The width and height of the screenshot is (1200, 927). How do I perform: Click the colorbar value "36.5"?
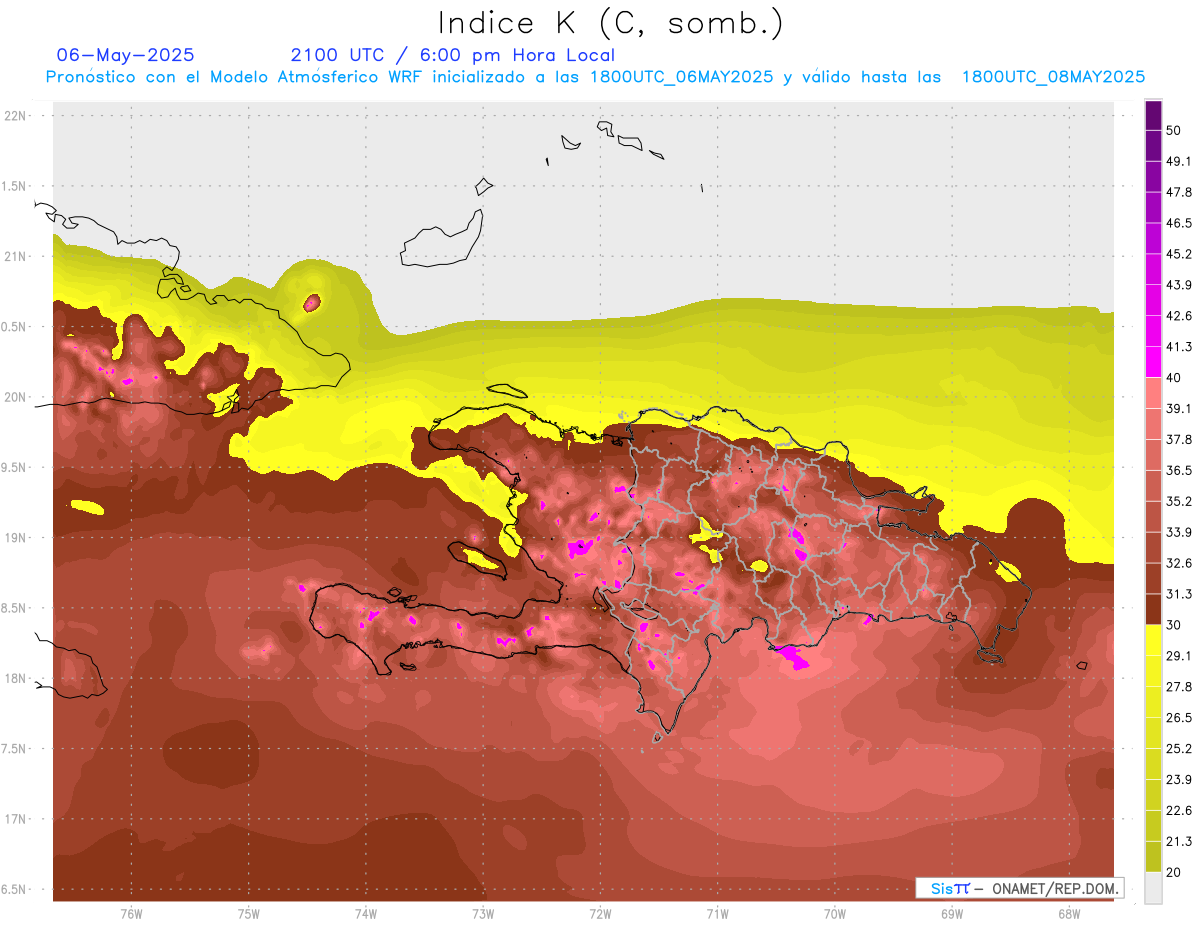coord(1178,470)
